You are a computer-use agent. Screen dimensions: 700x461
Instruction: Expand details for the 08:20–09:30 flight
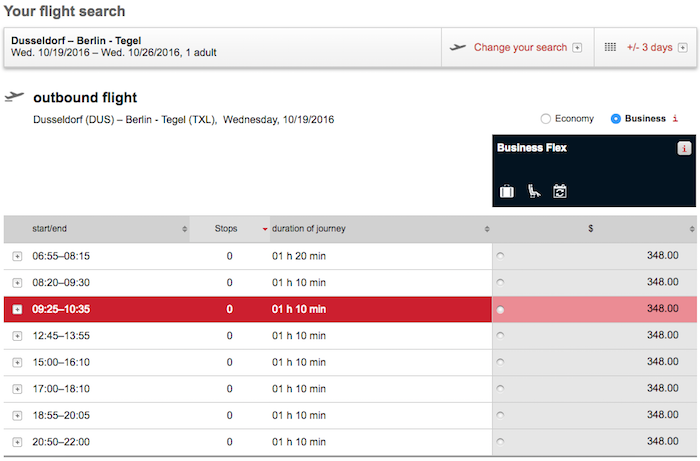17,282
